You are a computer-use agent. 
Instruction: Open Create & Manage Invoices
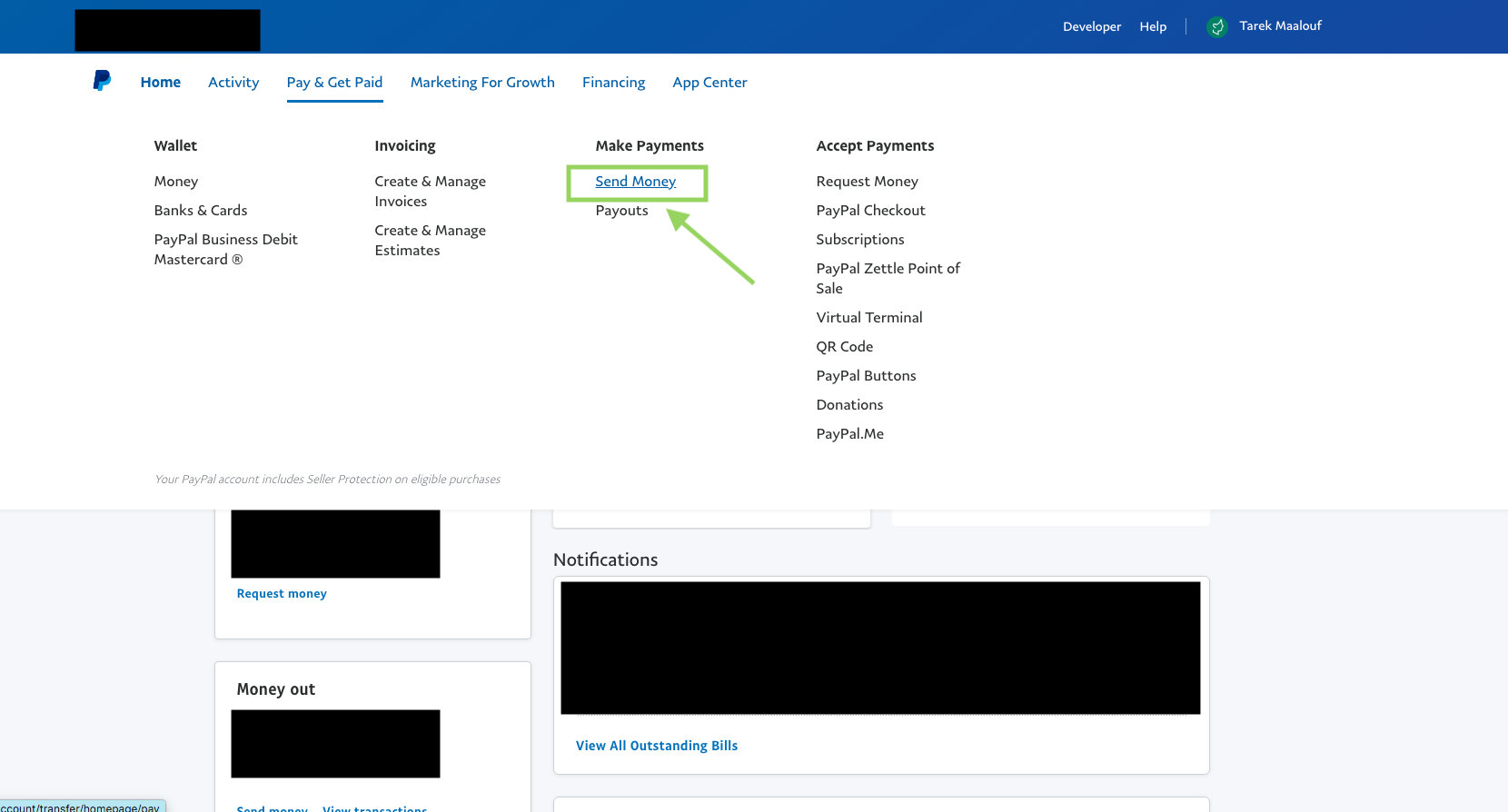tap(431, 192)
